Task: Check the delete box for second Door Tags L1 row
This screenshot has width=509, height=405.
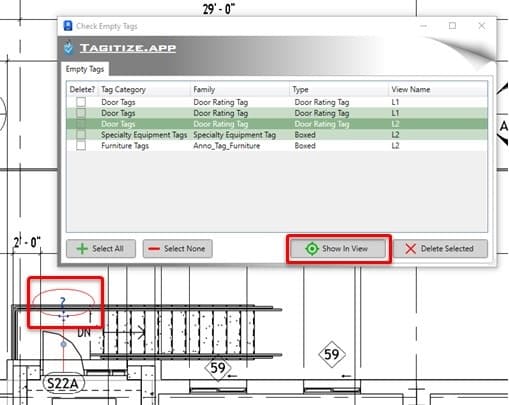Action: pos(81,113)
